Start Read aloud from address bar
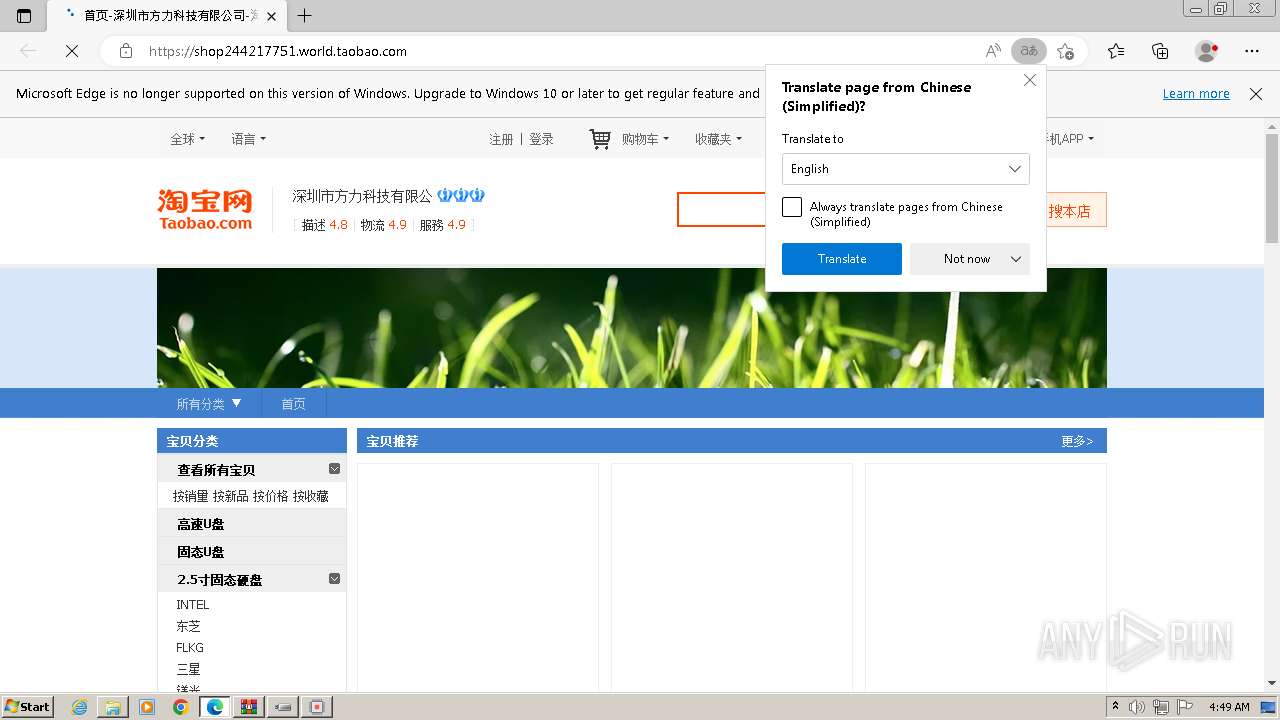Viewport: 1280px width, 720px height. pos(993,51)
